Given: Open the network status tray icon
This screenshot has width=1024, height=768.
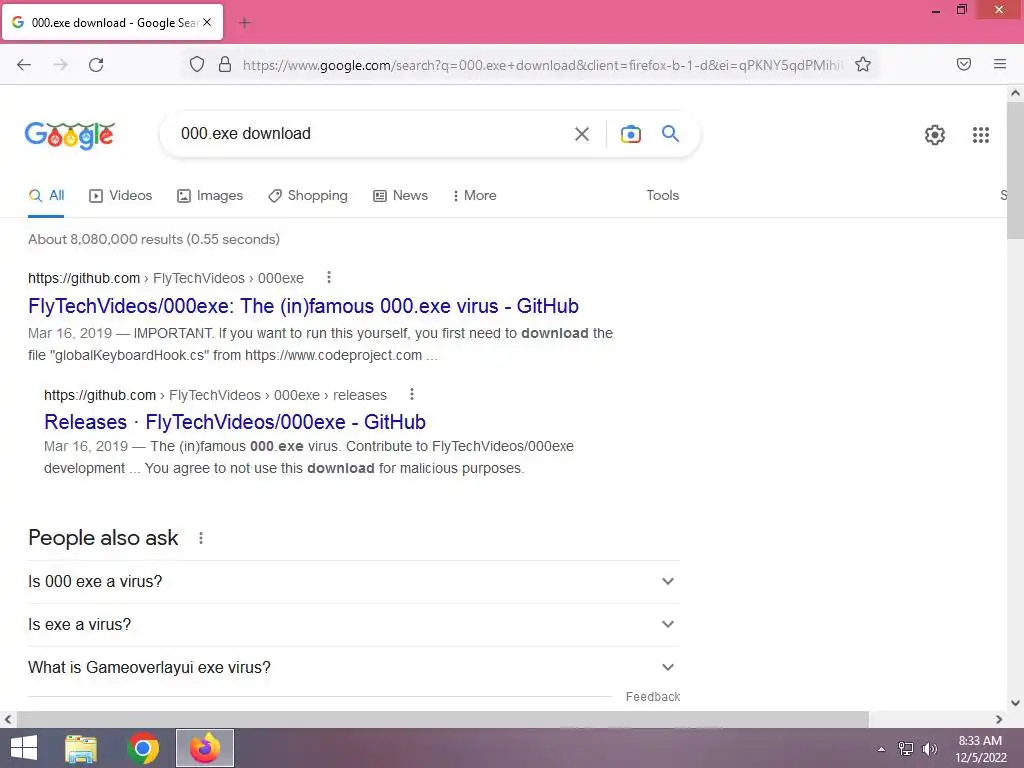Looking at the screenshot, I should 906,749.
